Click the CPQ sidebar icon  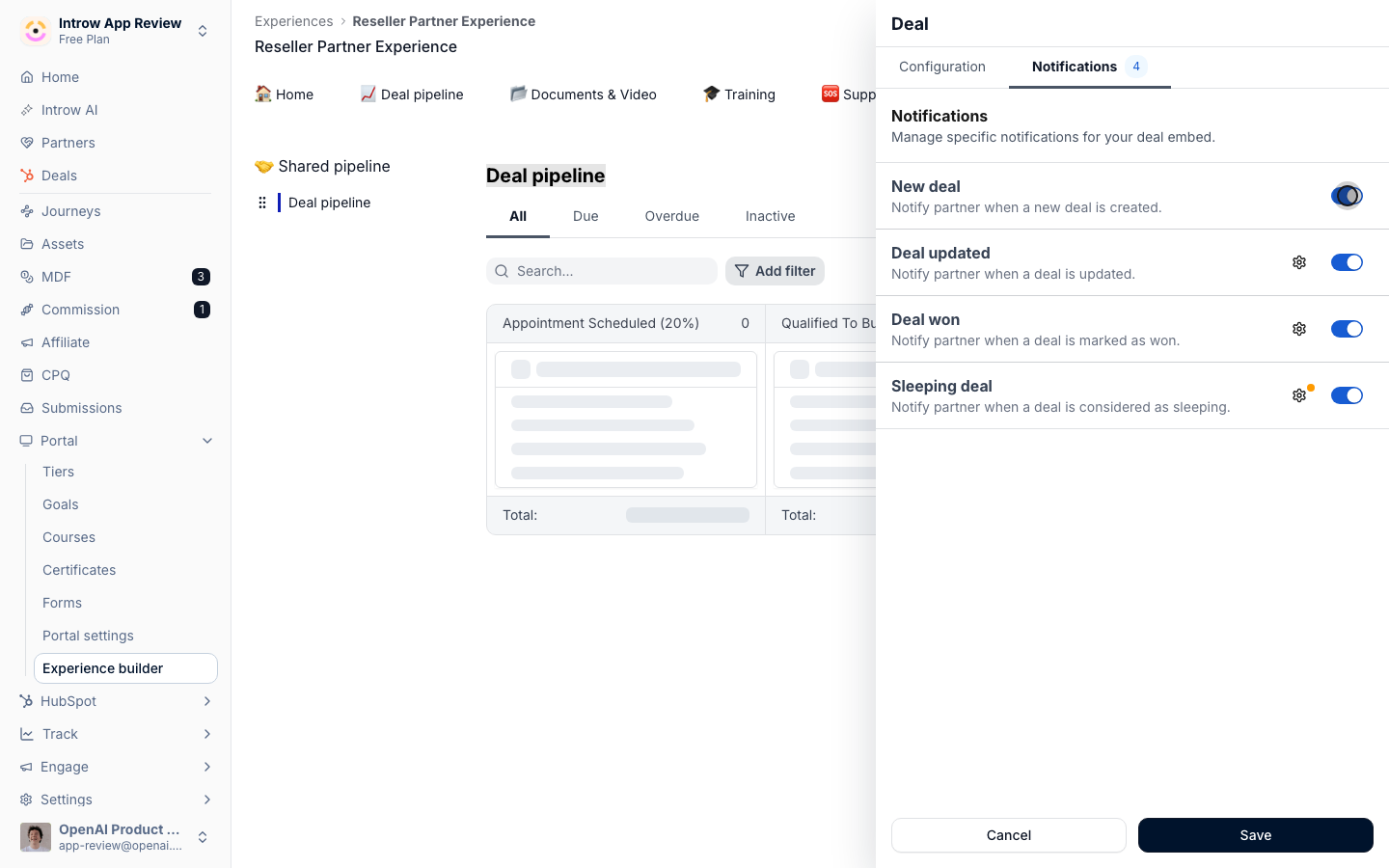tap(27, 375)
